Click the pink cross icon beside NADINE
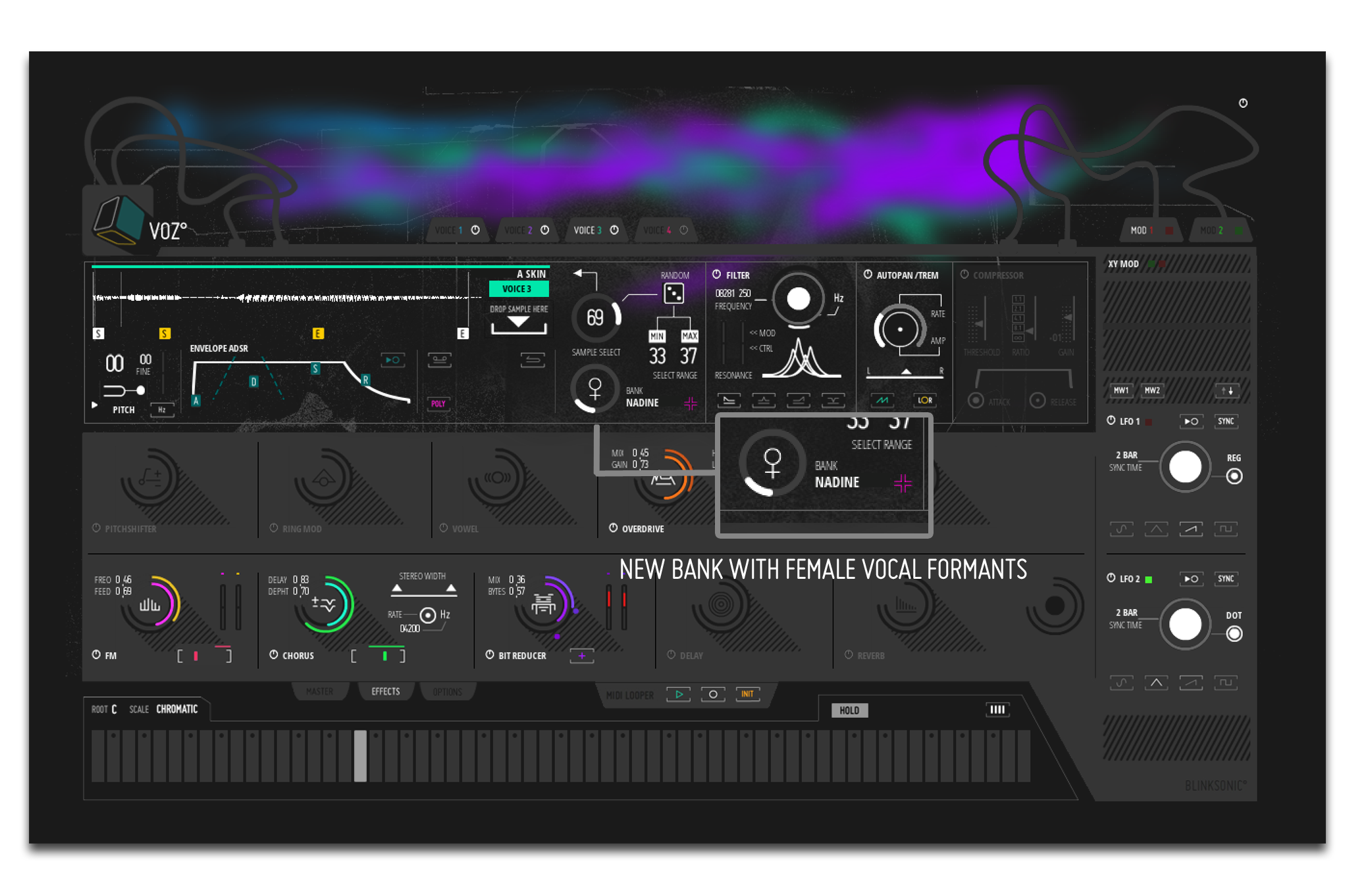1372x889 pixels. [690, 403]
